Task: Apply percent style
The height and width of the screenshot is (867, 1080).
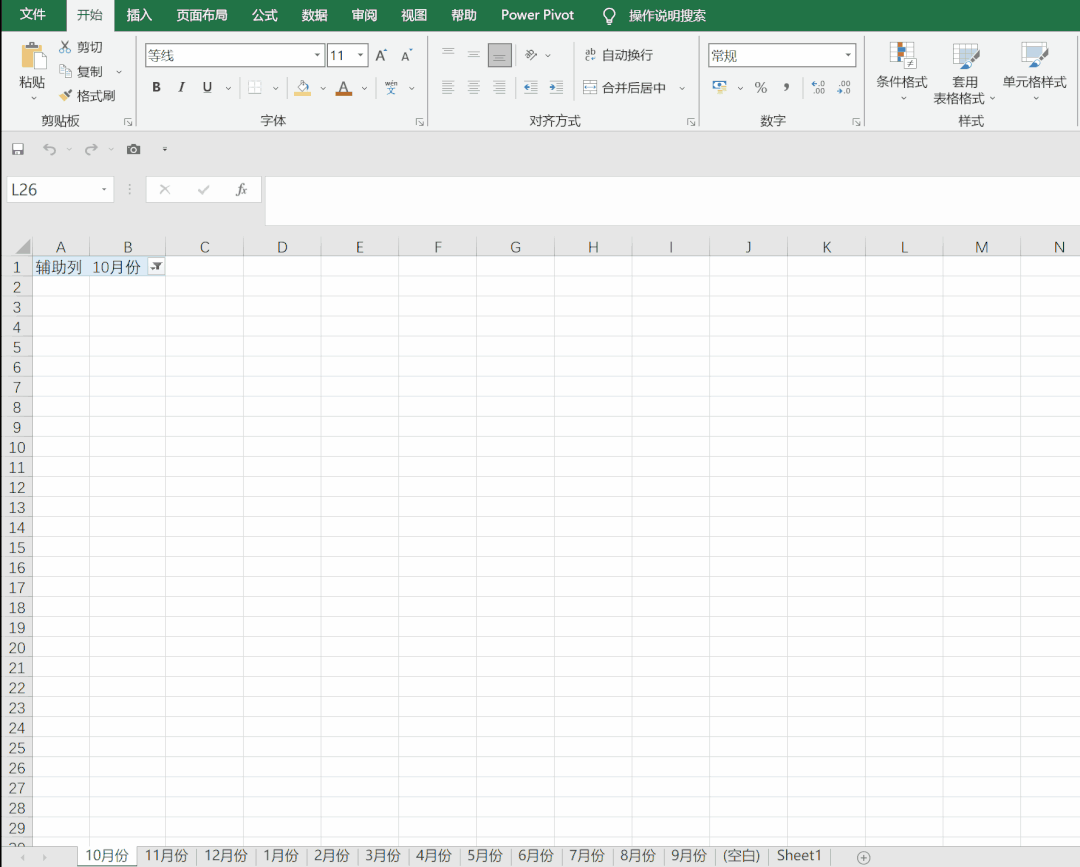Action: (x=760, y=87)
